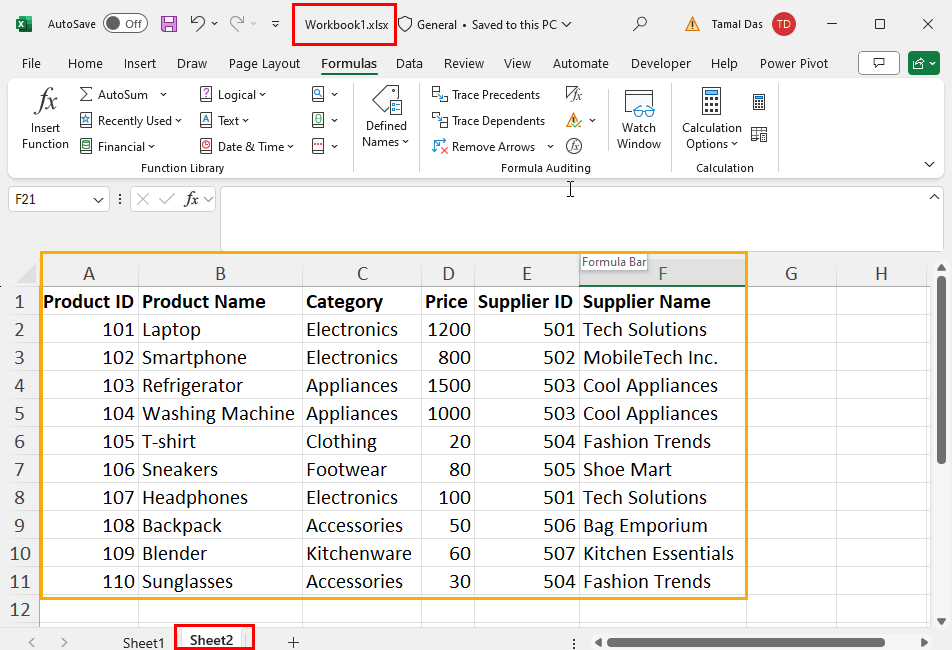
Task: Open the TD account avatar
Action: (784, 24)
